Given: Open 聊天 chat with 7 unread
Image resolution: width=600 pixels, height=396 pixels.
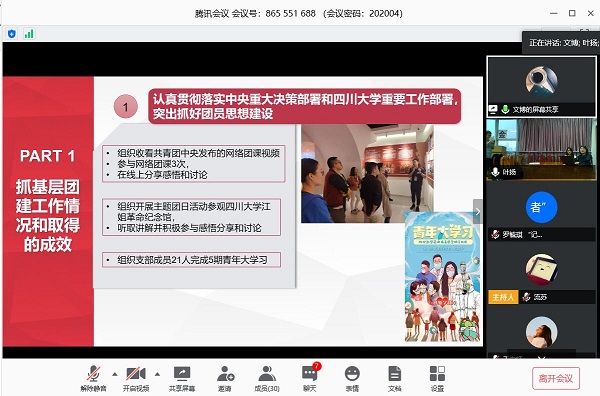Looking at the screenshot, I should tap(310, 373).
